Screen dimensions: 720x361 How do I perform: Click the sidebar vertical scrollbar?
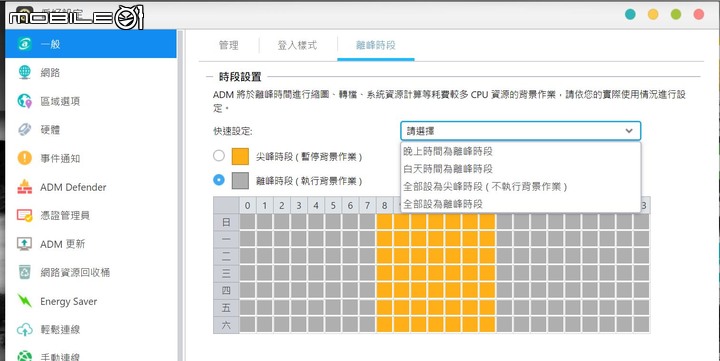(180, 195)
